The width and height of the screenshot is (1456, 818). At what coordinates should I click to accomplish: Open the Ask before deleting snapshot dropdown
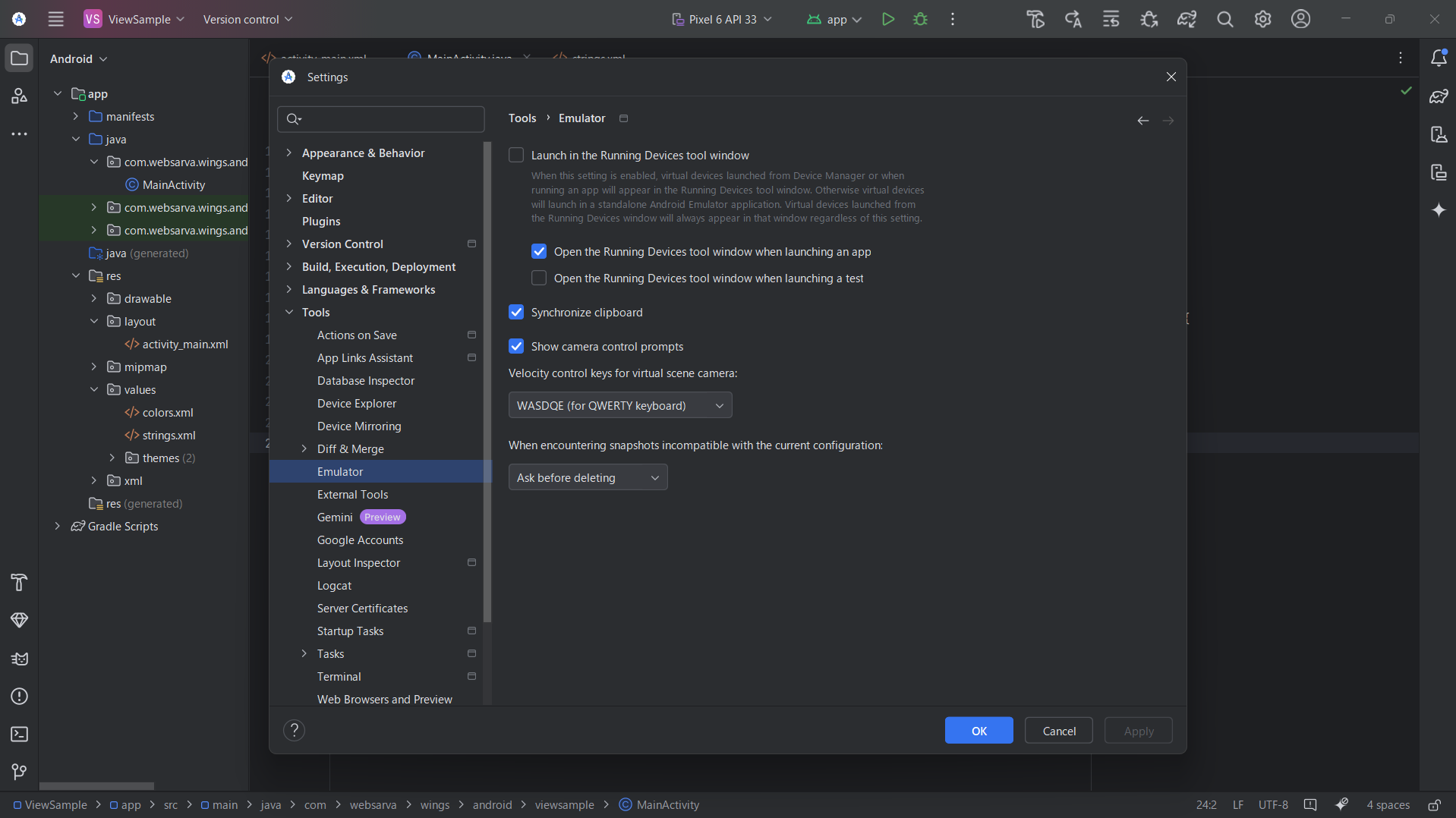tap(588, 477)
